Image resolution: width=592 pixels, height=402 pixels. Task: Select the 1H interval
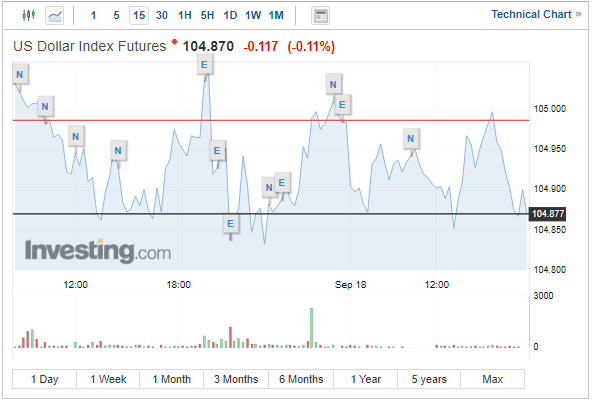185,15
